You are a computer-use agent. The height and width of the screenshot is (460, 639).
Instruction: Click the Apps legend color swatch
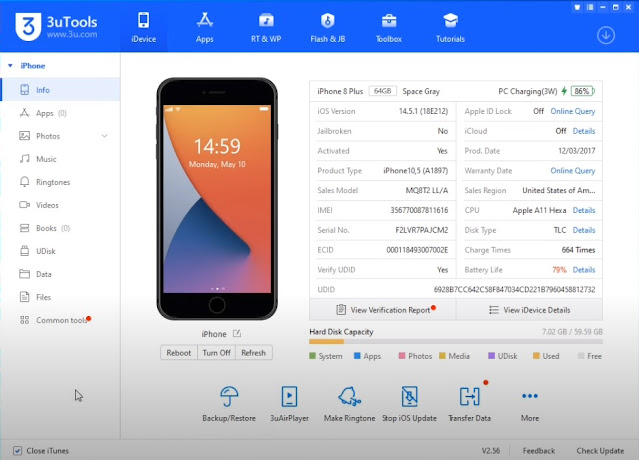click(357, 356)
